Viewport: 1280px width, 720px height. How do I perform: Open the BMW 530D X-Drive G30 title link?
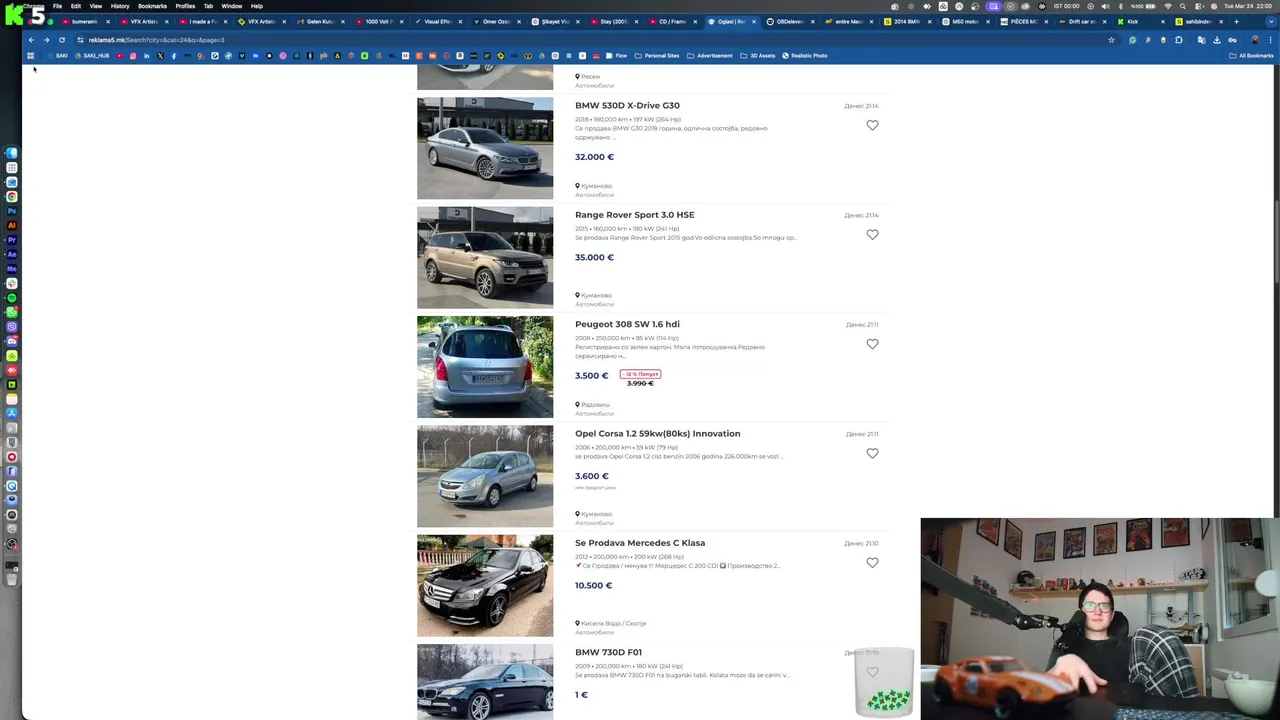[x=627, y=105]
